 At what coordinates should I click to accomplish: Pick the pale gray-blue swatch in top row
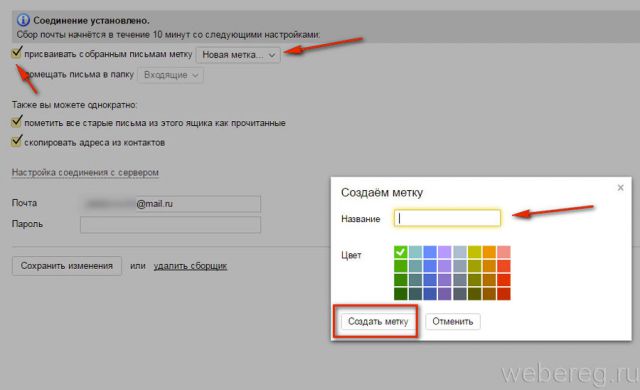[x=460, y=252]
